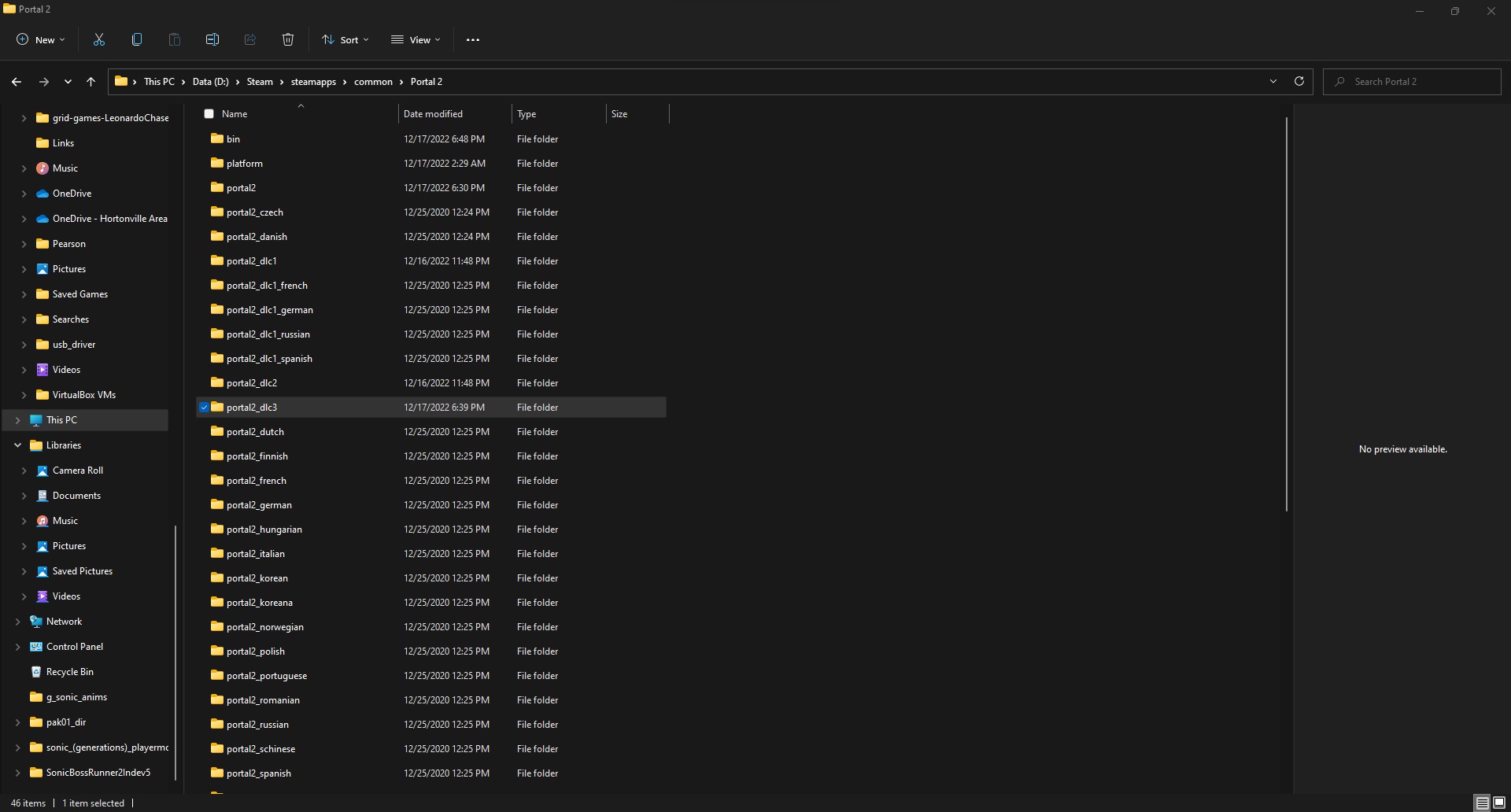This screenshot has height=812, width=1511.
Task: Select Pearson in the navigation pane
Action: pyautogui.click(x=69, y=244)
